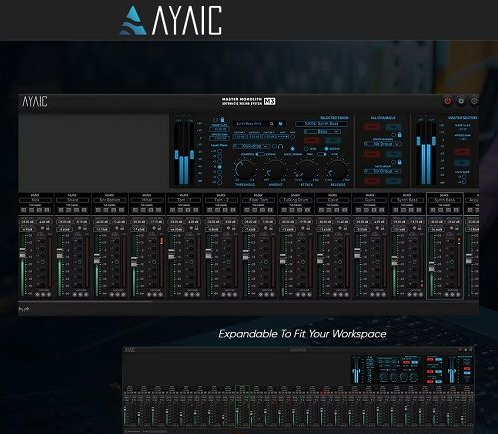Screen dimensions: 498x434
Task: Click the AYAIC logo inside the plugin window
Action: tap(35, 101)
